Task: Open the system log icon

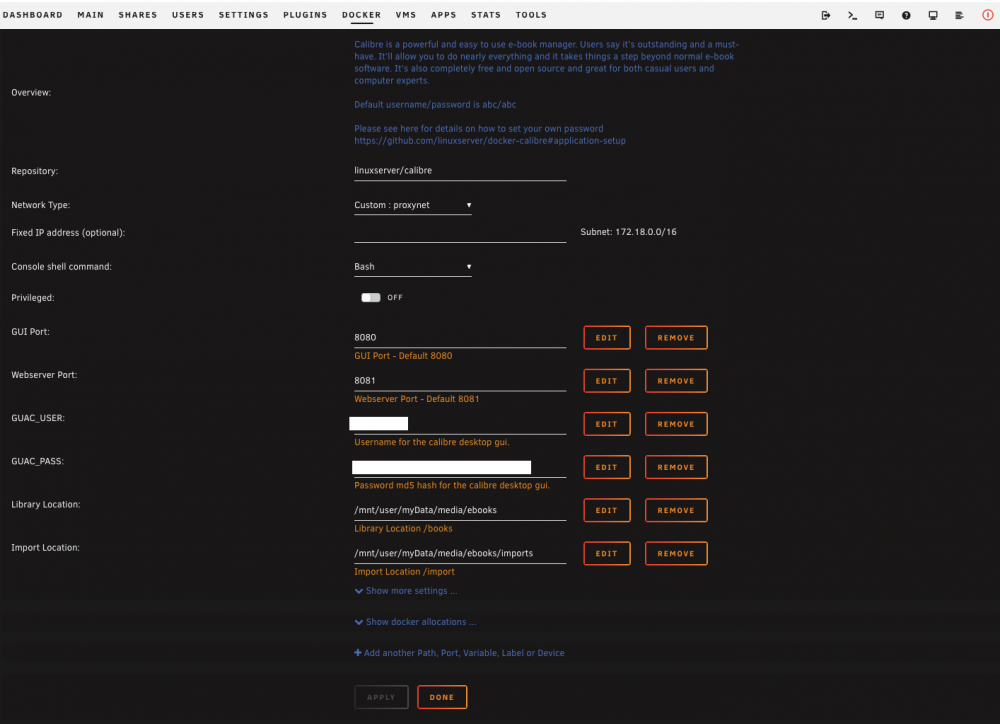Action: tap(959, 15)
